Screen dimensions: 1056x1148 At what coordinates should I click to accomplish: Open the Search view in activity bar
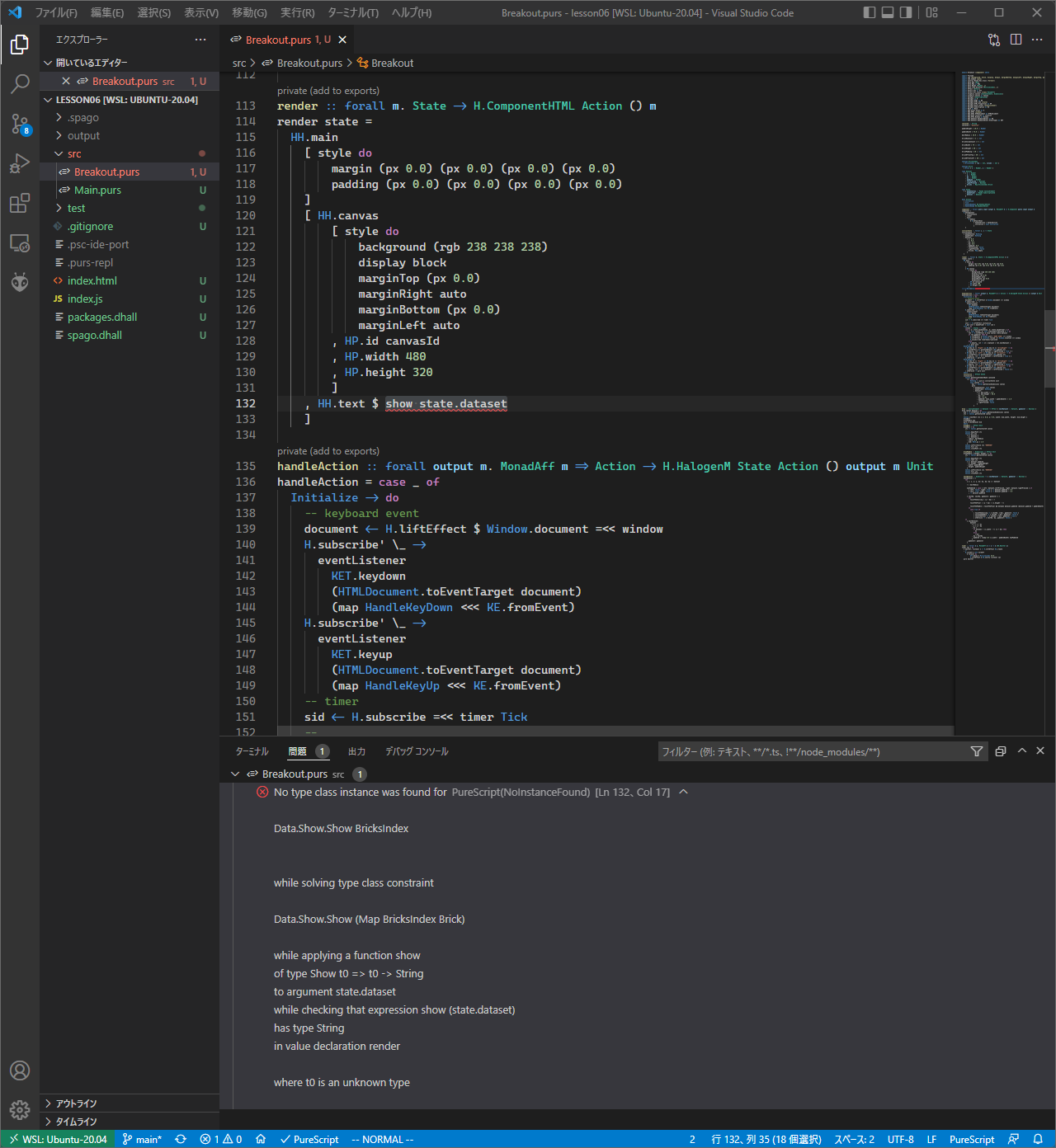point(20,83)
